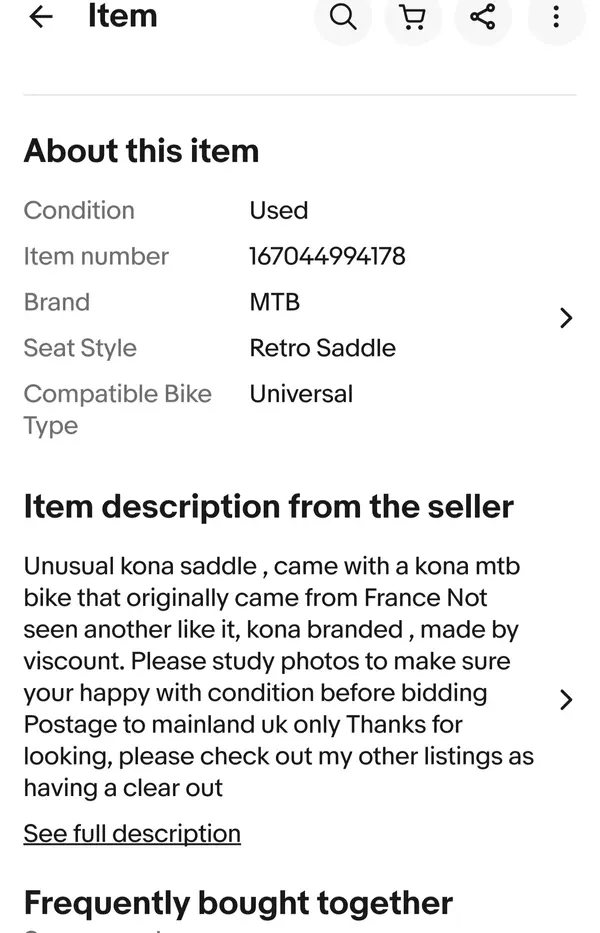Tap Item description from the seller heading
Screen dimensions: 600x933
point(268,506)
